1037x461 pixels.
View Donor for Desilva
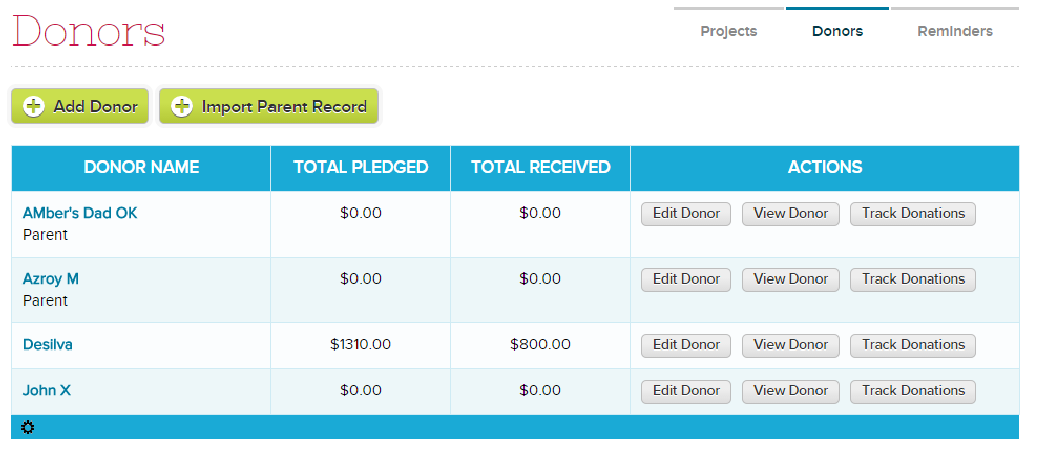tap(791, 345)
